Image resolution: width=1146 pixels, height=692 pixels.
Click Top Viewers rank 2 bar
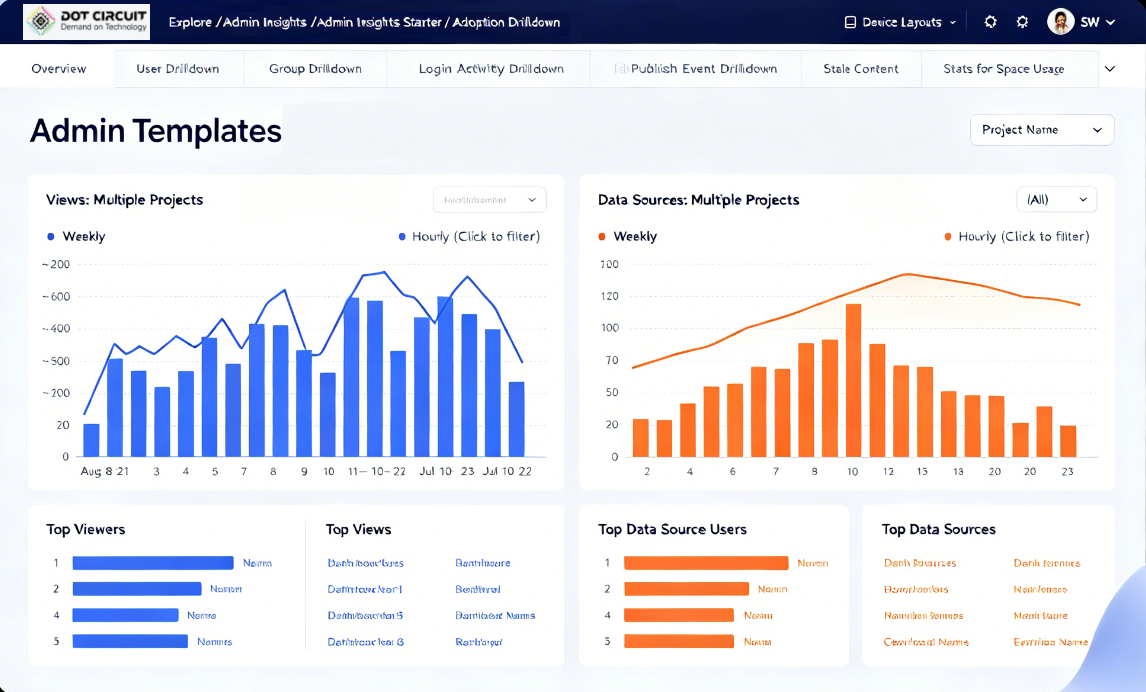click(x=137, y=589)
